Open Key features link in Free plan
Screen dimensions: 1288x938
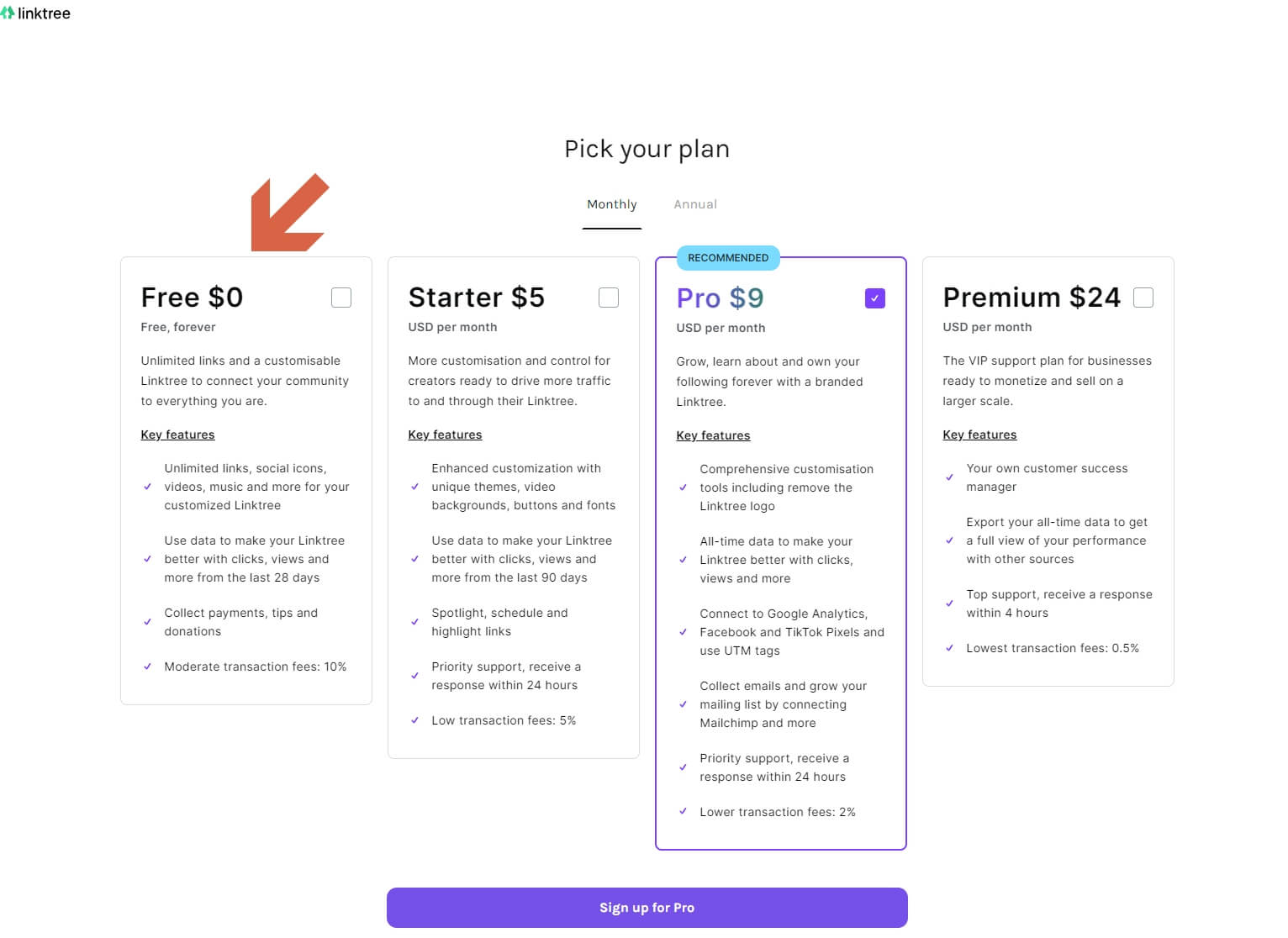pos(177,435)
